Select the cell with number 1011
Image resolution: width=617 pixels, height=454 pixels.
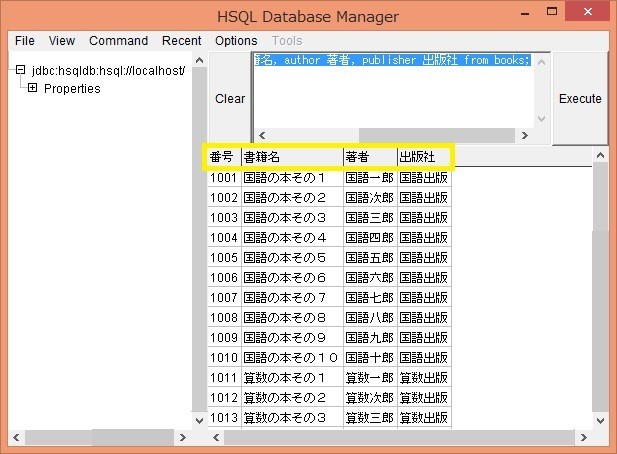click(x=224, y=378)
